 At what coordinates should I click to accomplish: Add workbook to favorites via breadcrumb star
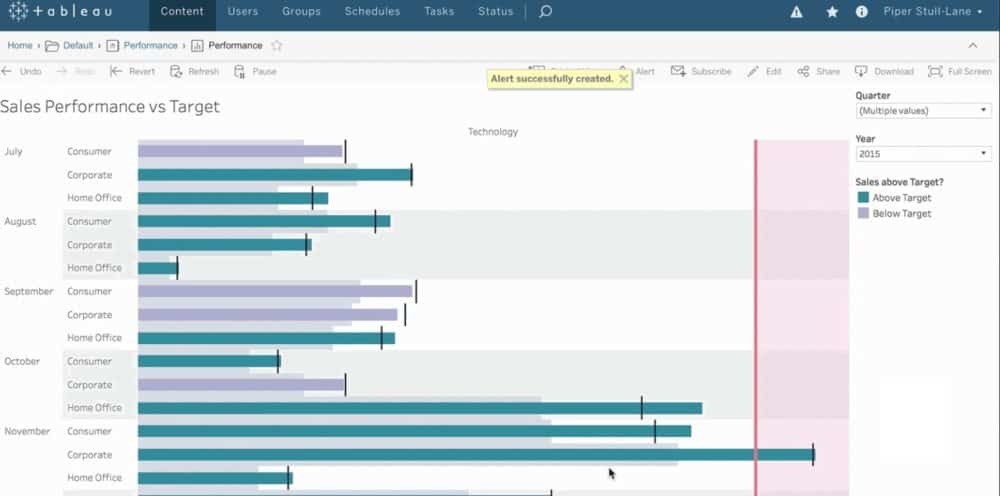click(x=277, y=46)
